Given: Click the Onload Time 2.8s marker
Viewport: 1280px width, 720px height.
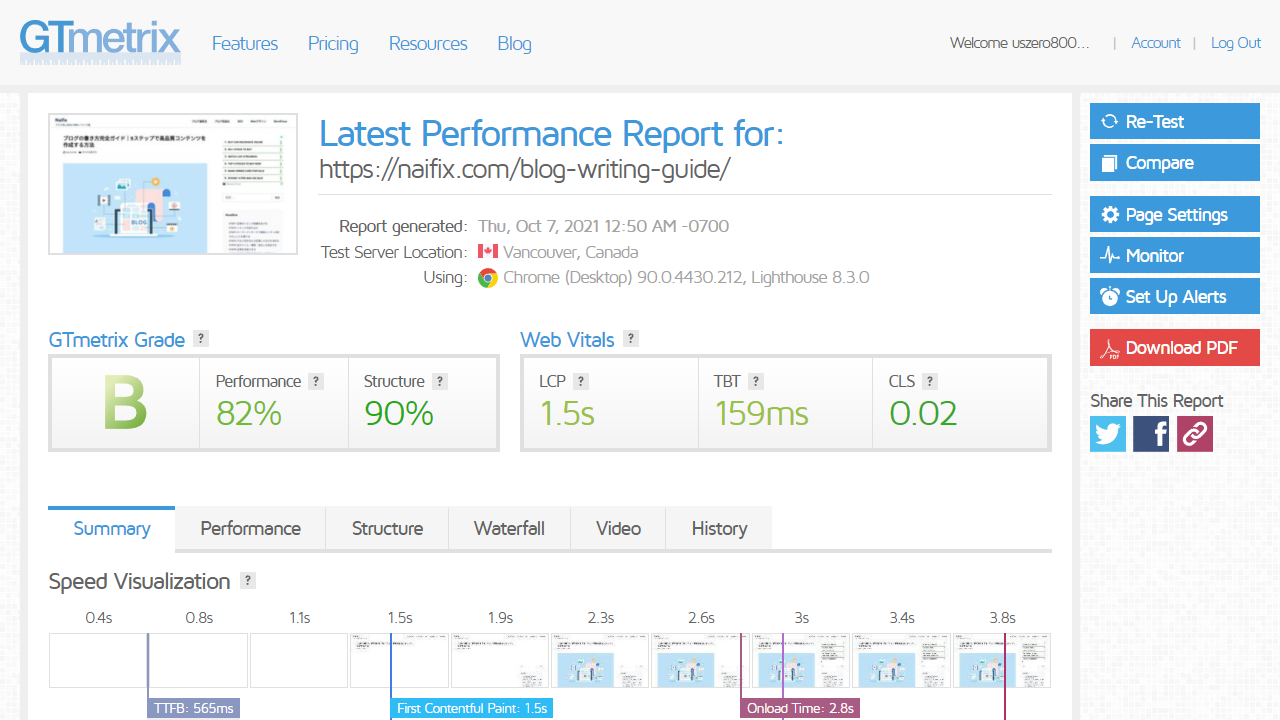Looking at the screenshot, I should click(x=800, y=708).
